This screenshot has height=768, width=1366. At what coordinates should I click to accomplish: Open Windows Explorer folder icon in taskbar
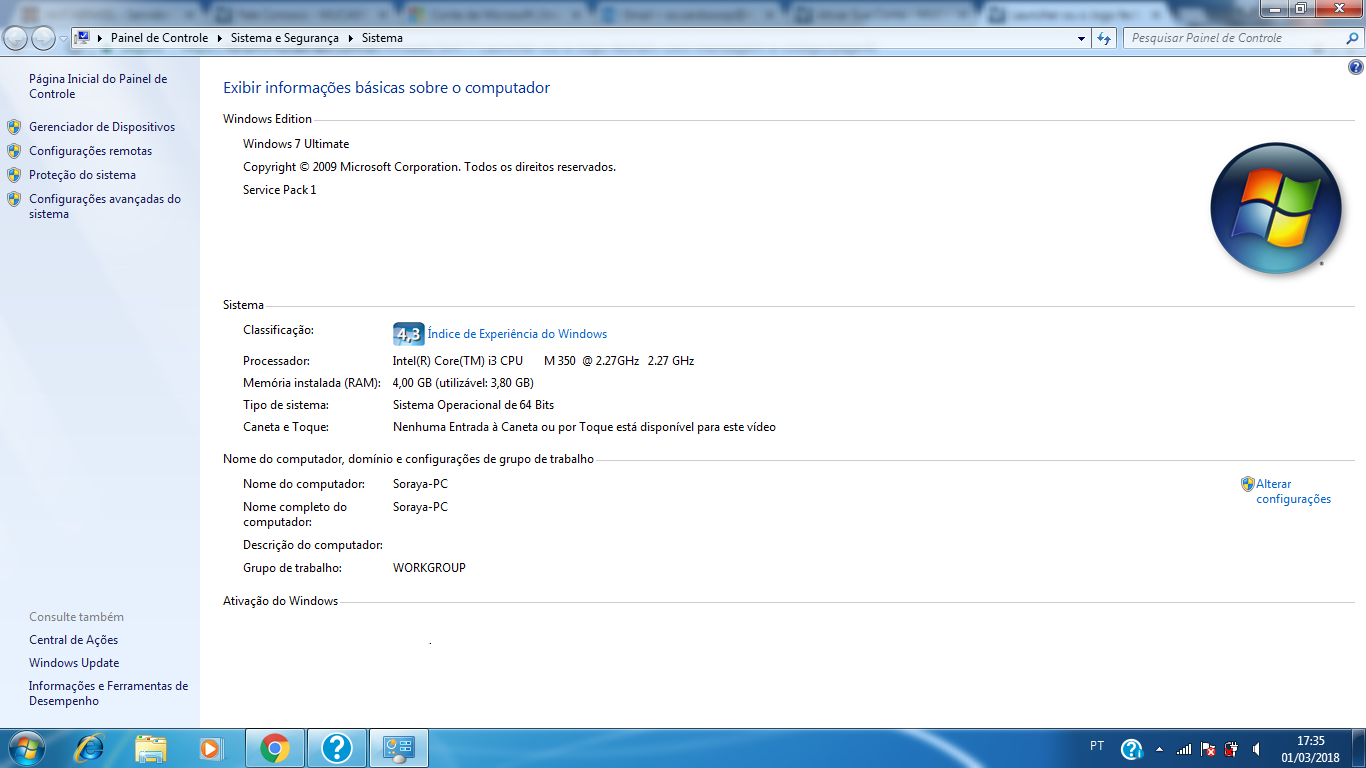click(151, 748)
